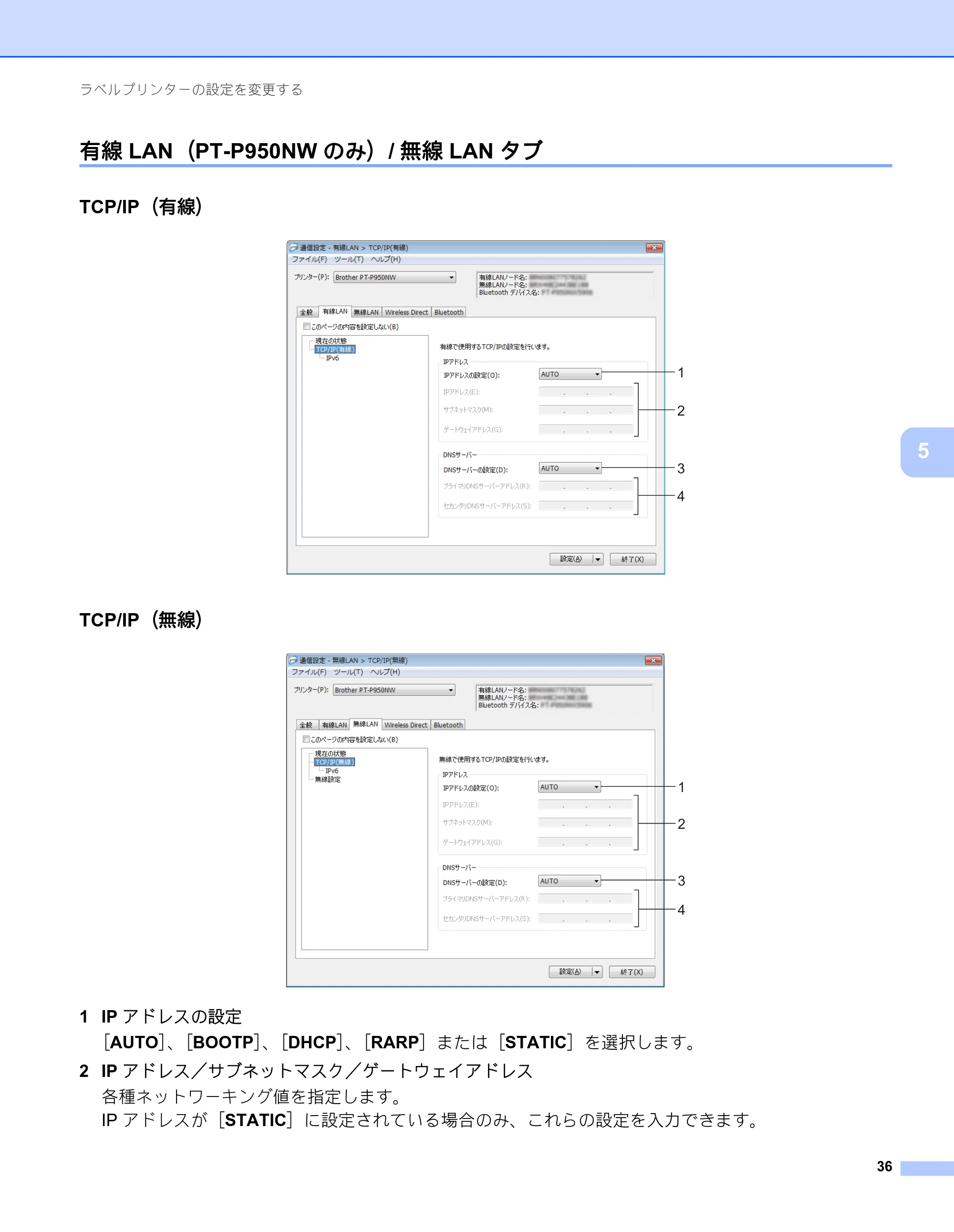
Task: Open DNSサーバーの設定 AUTO dropdown in wired dialog
Action: [570, 469]
